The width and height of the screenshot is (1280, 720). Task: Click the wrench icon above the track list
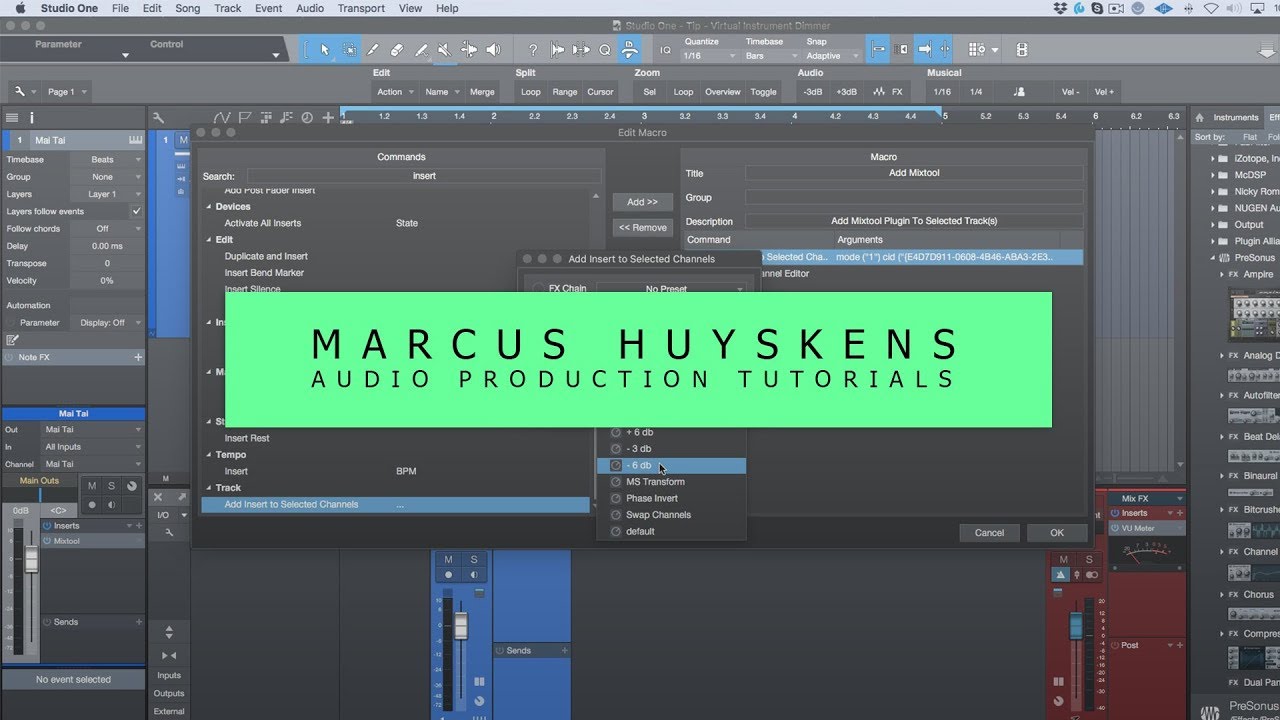point(158,117)
